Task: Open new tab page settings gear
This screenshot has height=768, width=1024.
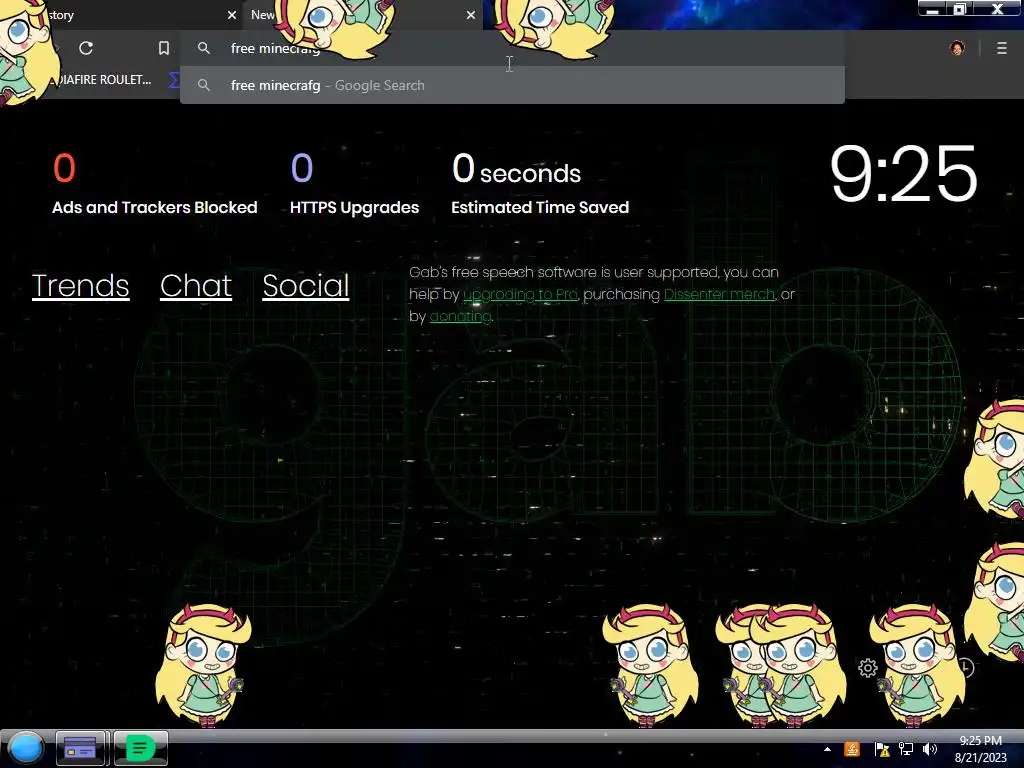Action: pos(868,668)
